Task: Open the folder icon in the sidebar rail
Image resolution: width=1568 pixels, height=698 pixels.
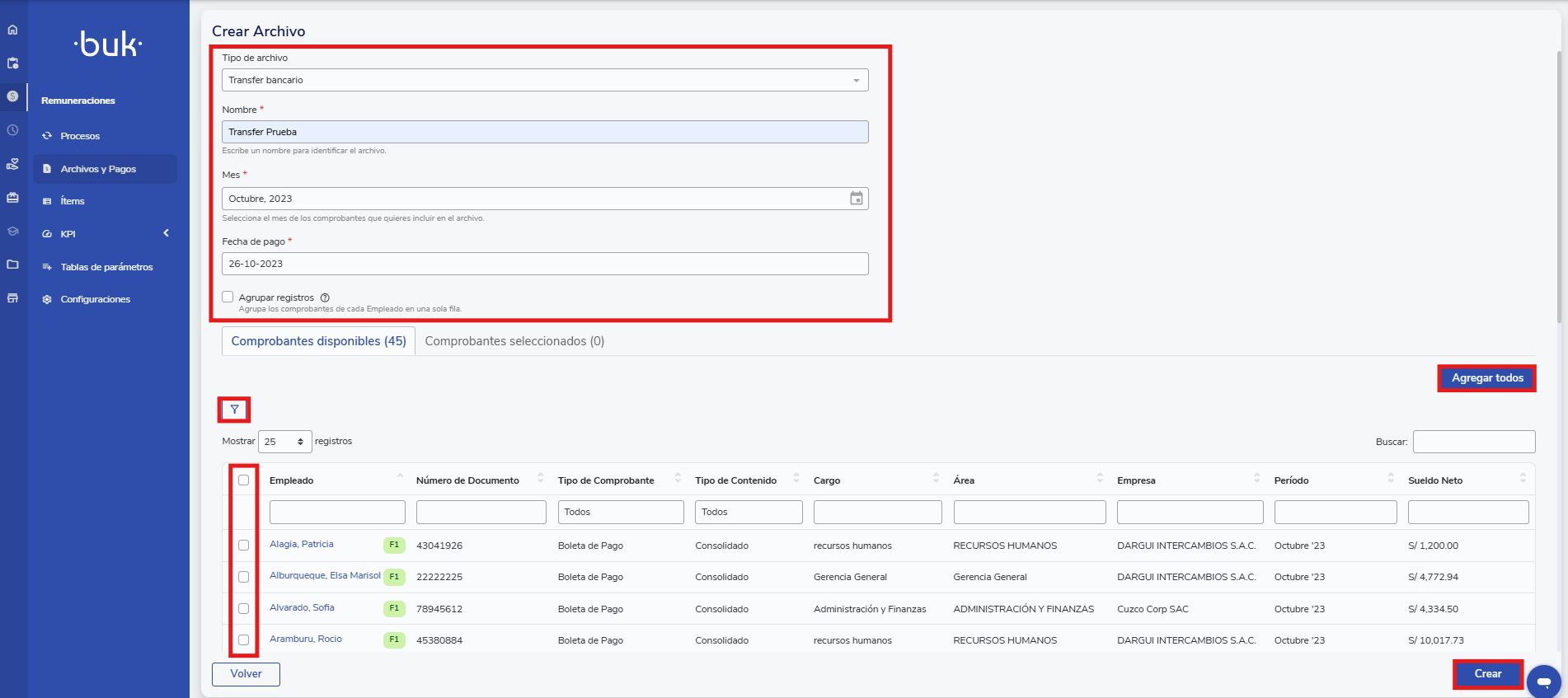Action: 12,265
